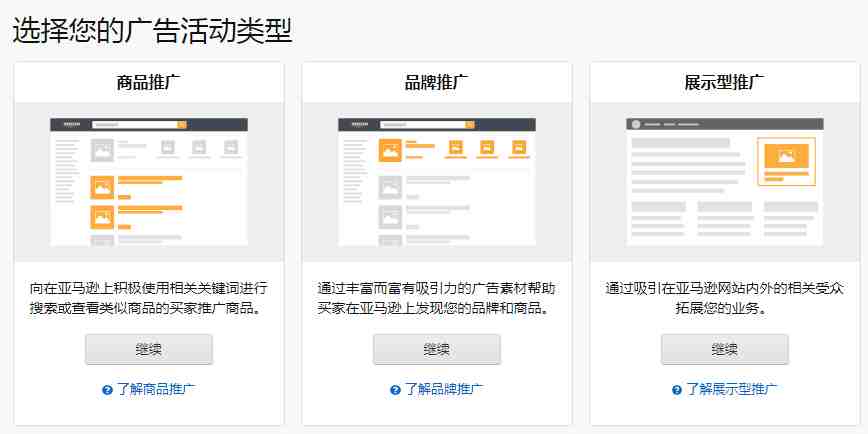Open the 了解展示型推广 link

(732, 389)
